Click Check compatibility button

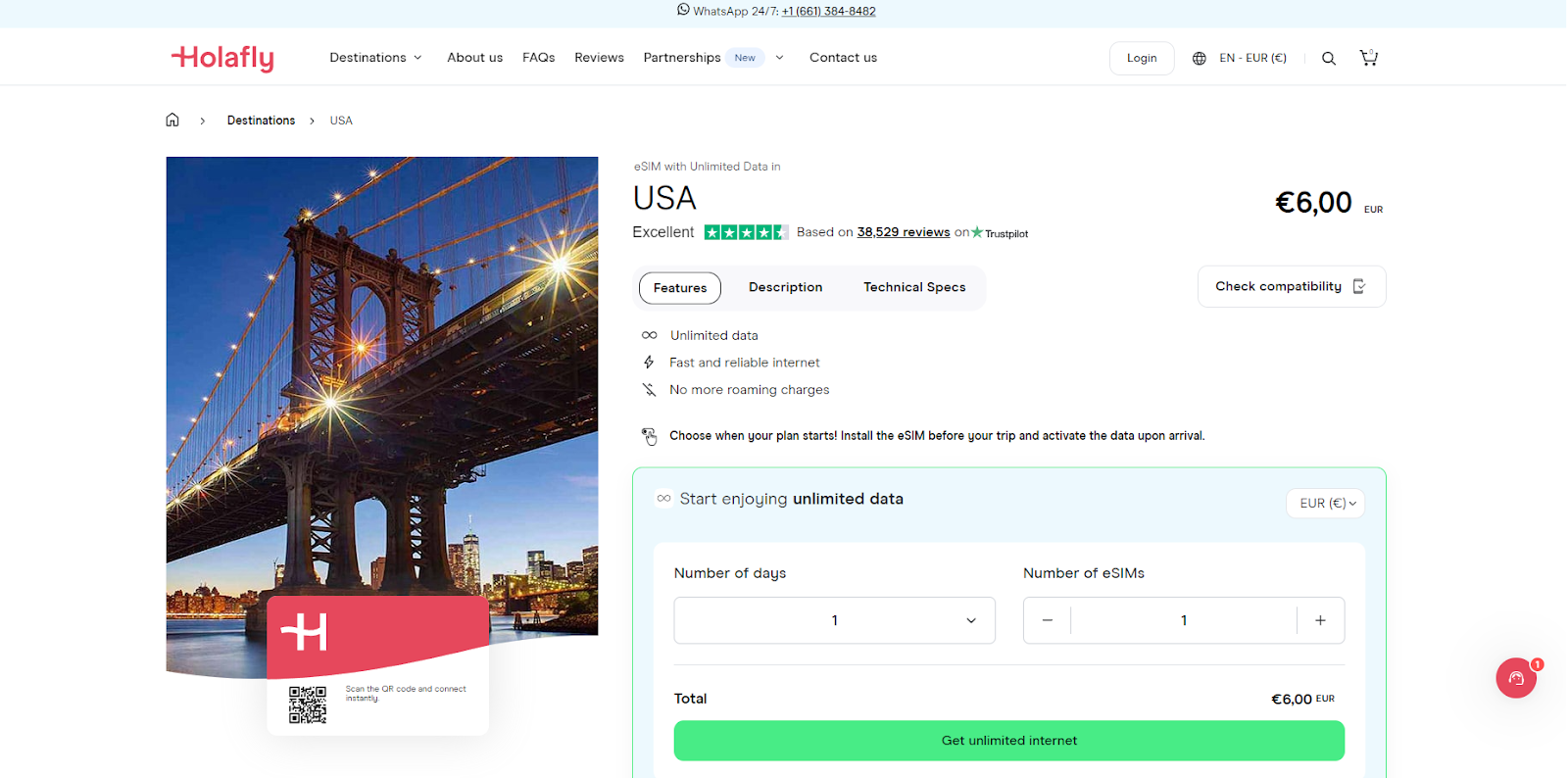[x=1292, y=286]
